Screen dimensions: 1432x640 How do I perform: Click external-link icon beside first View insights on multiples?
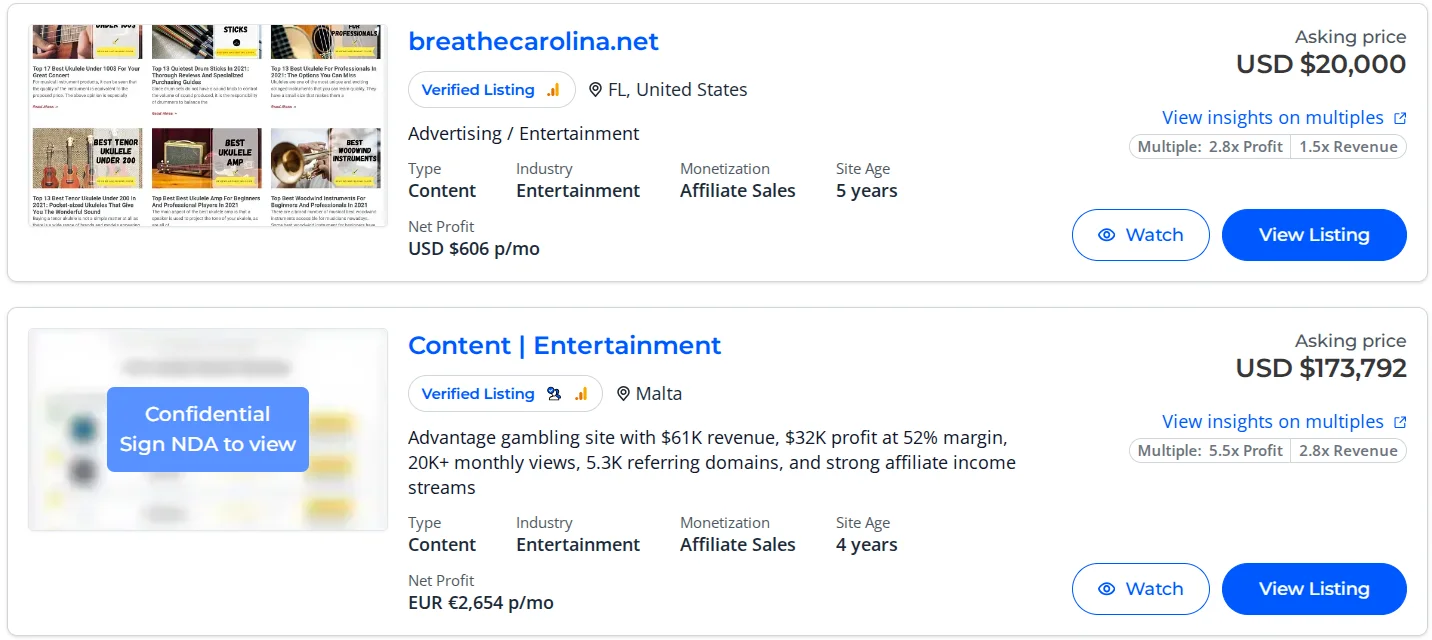(x=1400, y=118)
